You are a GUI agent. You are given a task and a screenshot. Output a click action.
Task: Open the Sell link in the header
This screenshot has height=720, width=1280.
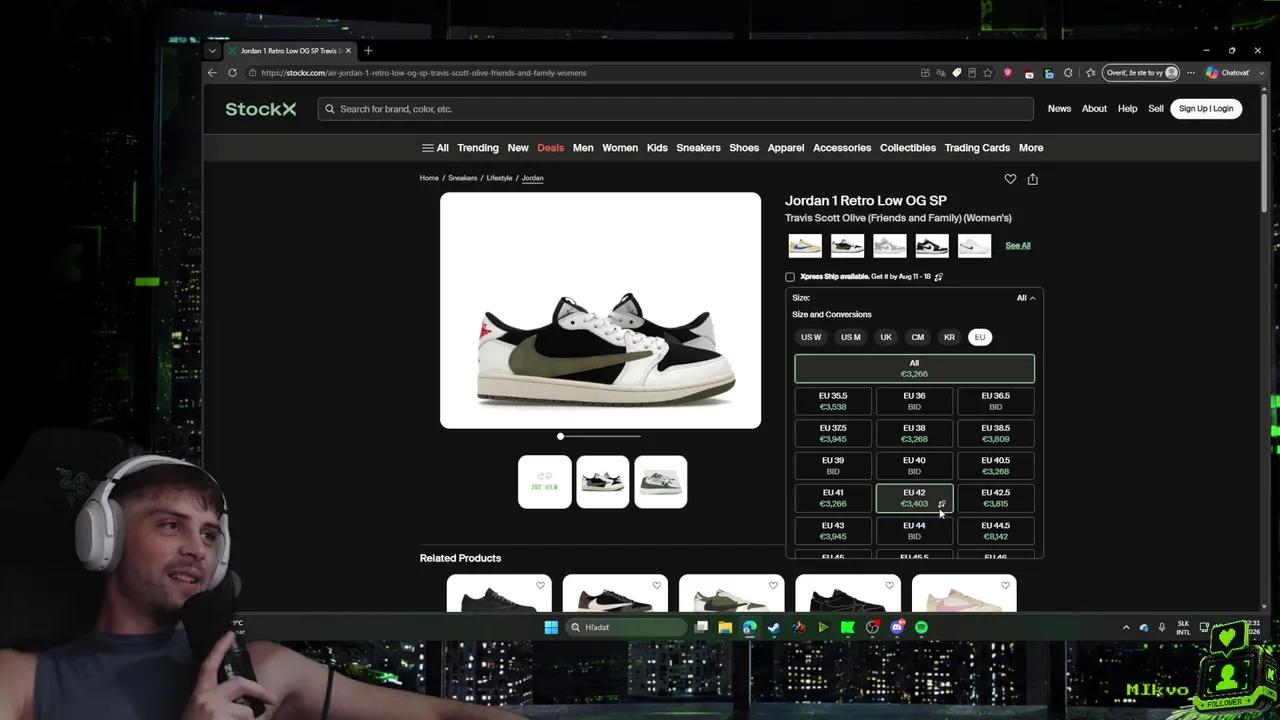click(x=1156, y=109)
